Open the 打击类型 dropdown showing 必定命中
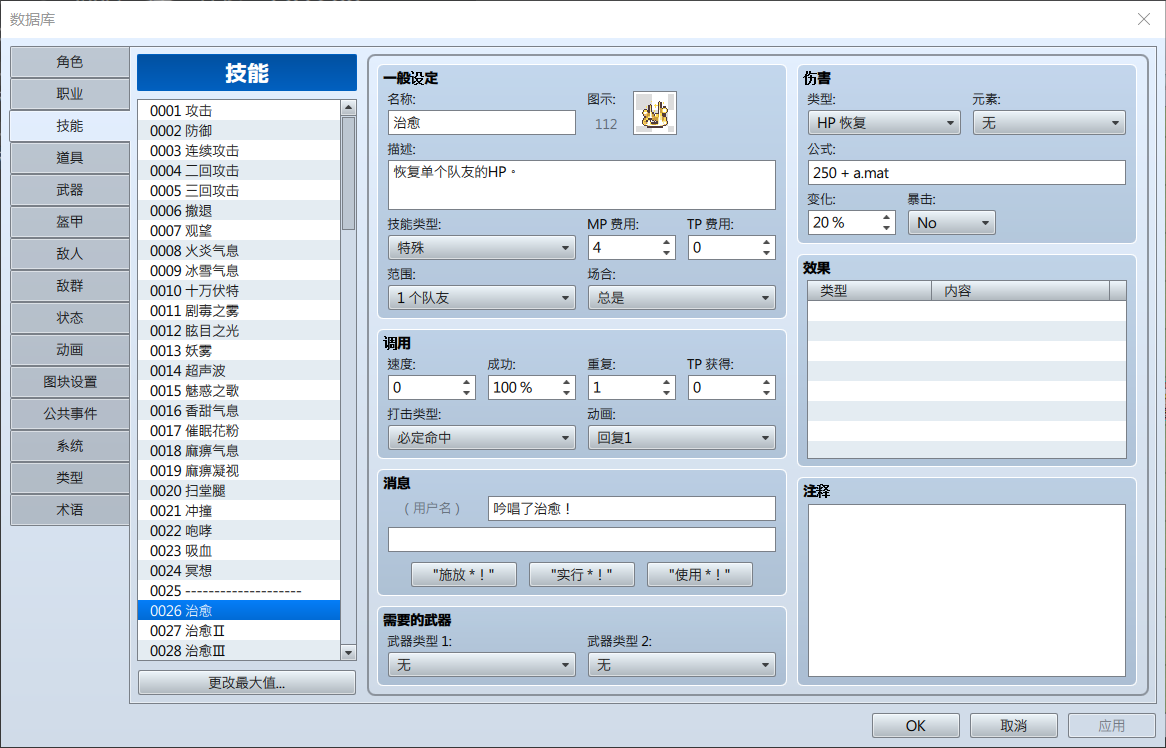This screenshot has width=1166, height=748. coord(481,438)
